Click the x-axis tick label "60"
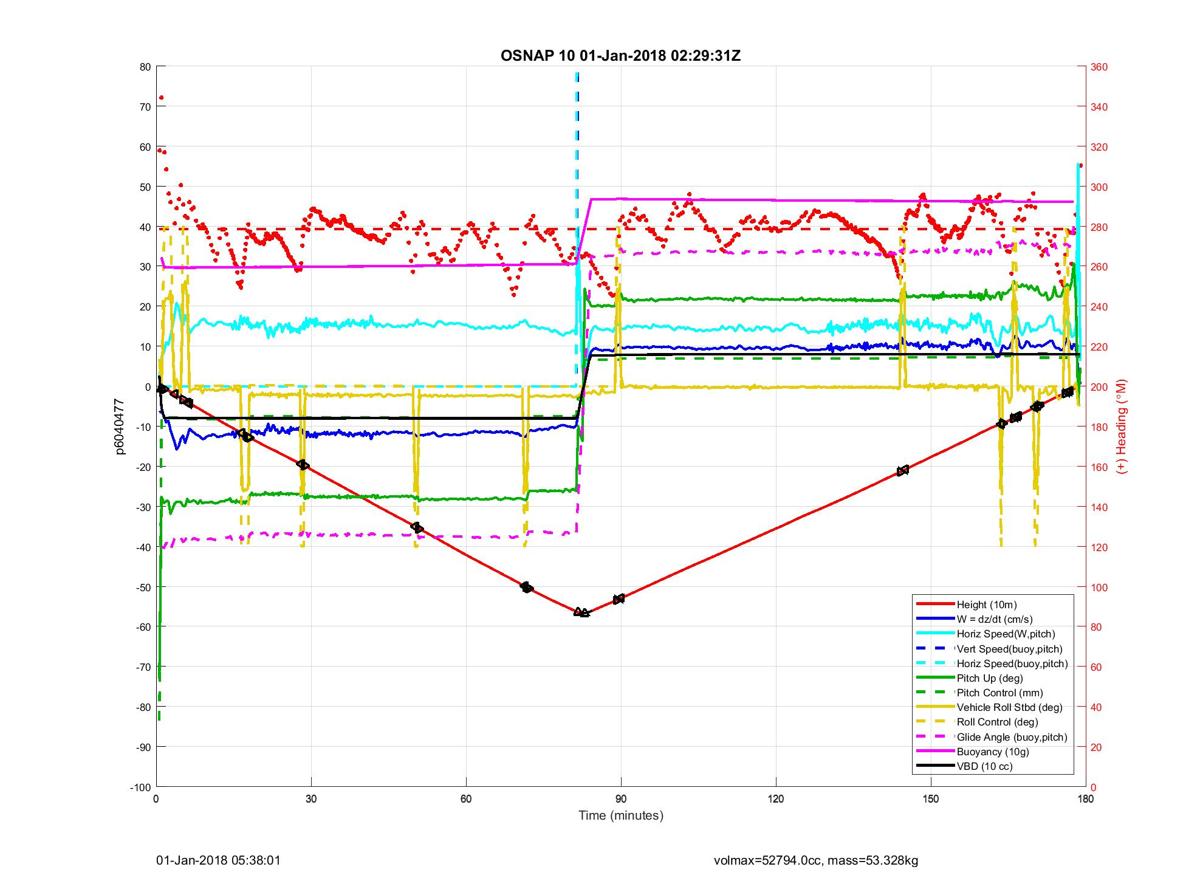The image size is (1200, 885). point(466,800)
